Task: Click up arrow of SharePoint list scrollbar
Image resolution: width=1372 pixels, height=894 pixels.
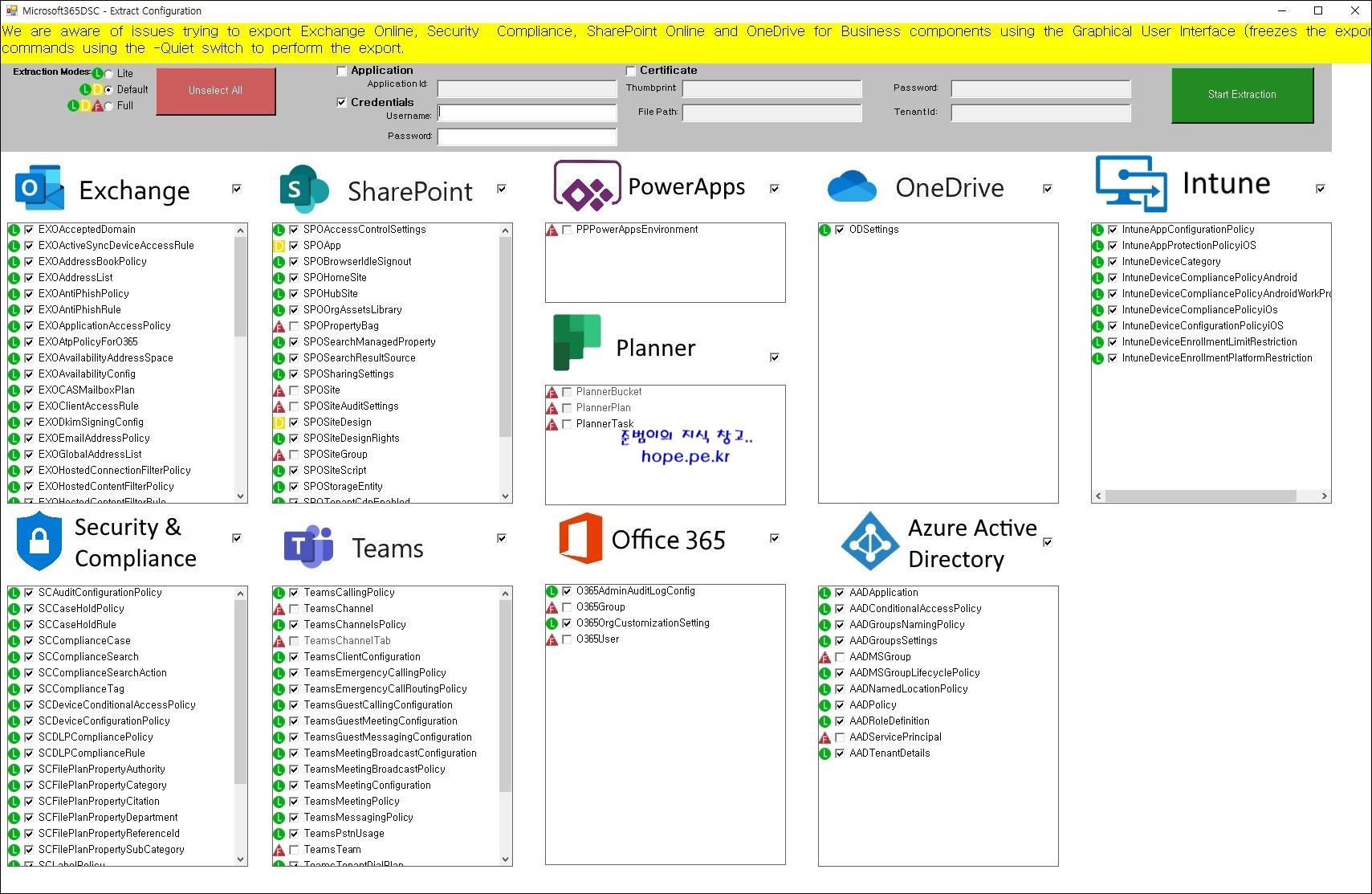Action: [x=505, y=231]
